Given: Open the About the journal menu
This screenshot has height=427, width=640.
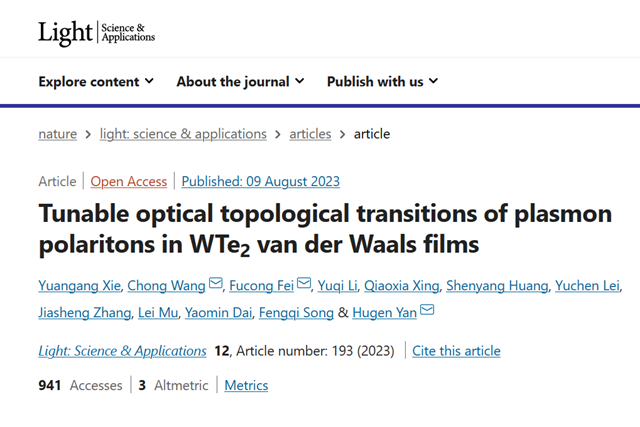Looking at the screenshot, I should tap(240, 81).
